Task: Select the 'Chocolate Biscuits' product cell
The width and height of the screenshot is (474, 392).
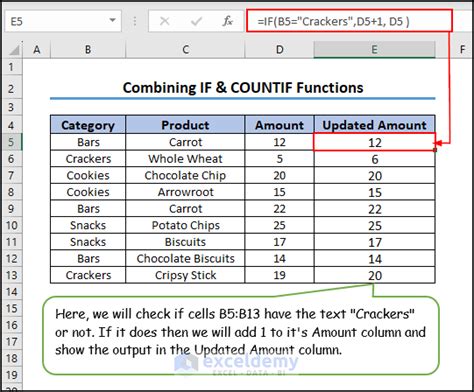Action: coord(185,259)
